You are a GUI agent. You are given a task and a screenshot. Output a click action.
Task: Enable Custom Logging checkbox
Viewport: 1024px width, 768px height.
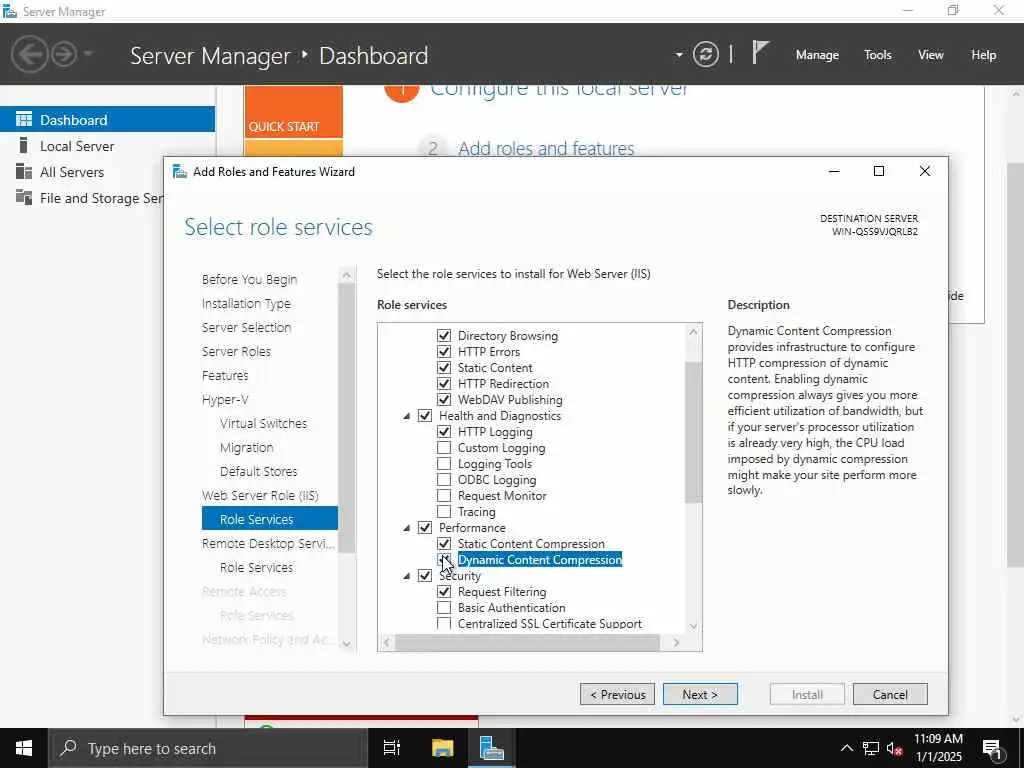(x=444, y=447)
